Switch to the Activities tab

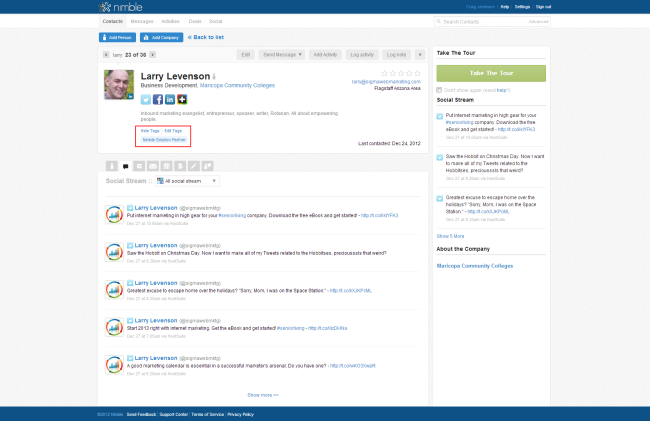click(x=170, y=21)
